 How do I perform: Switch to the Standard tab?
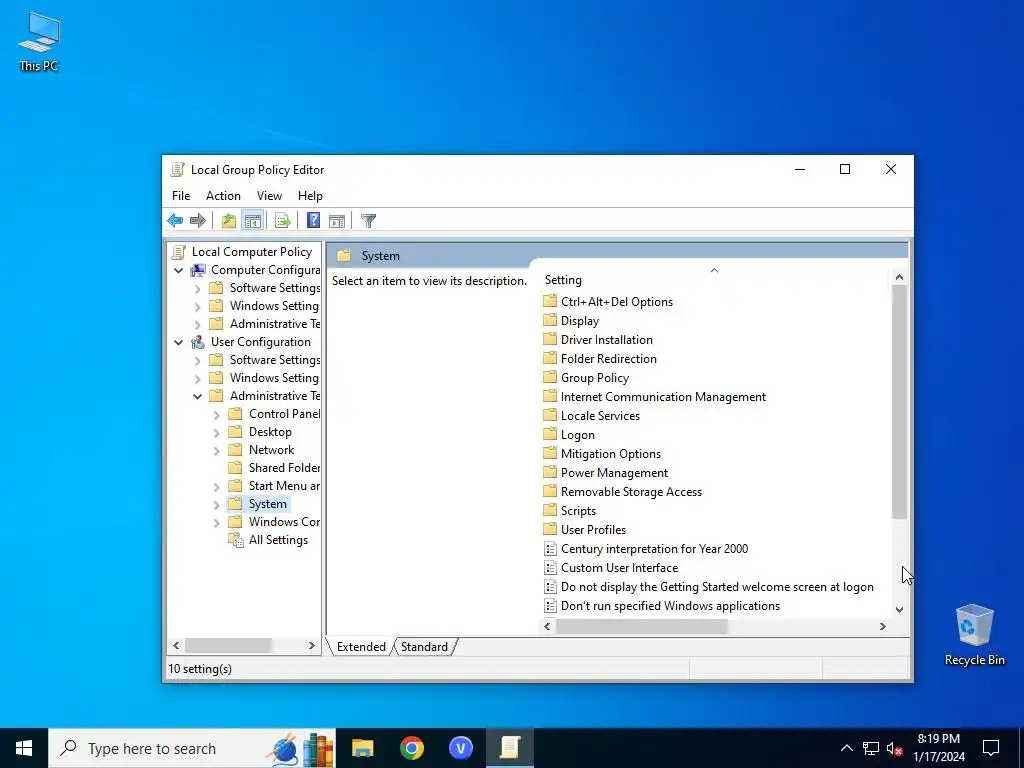coord(424,647)
